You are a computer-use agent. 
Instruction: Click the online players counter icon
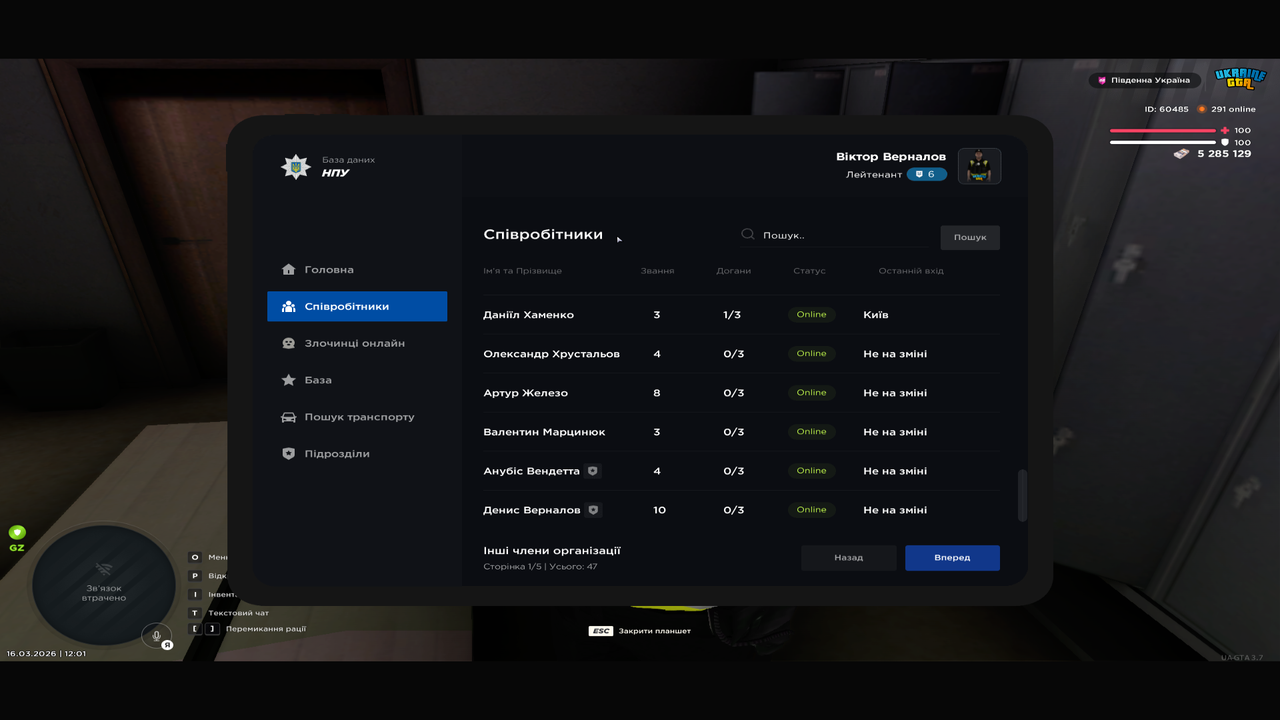pos(1202,109)
